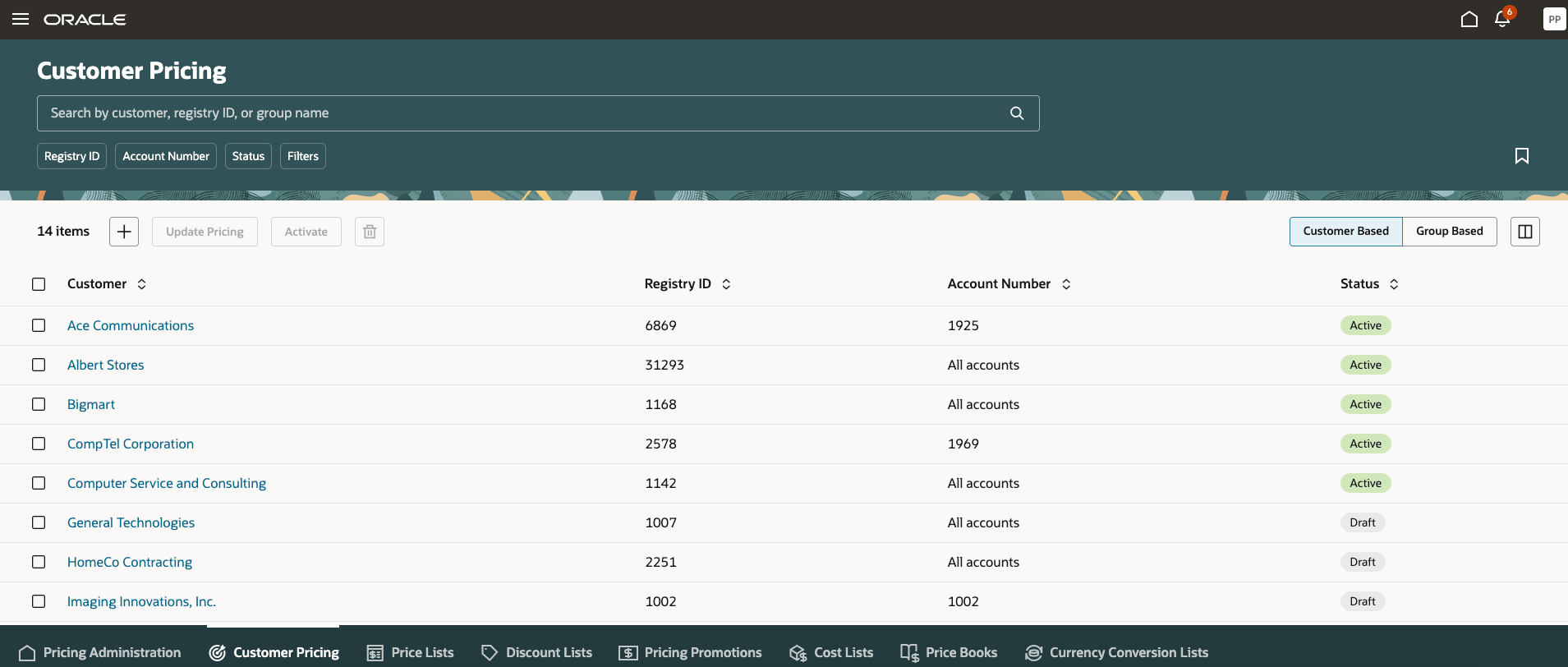The width and height of the screenshot is (1568, 667).
Task: Check the Ace Communications row
Action: tap(39, 325)
